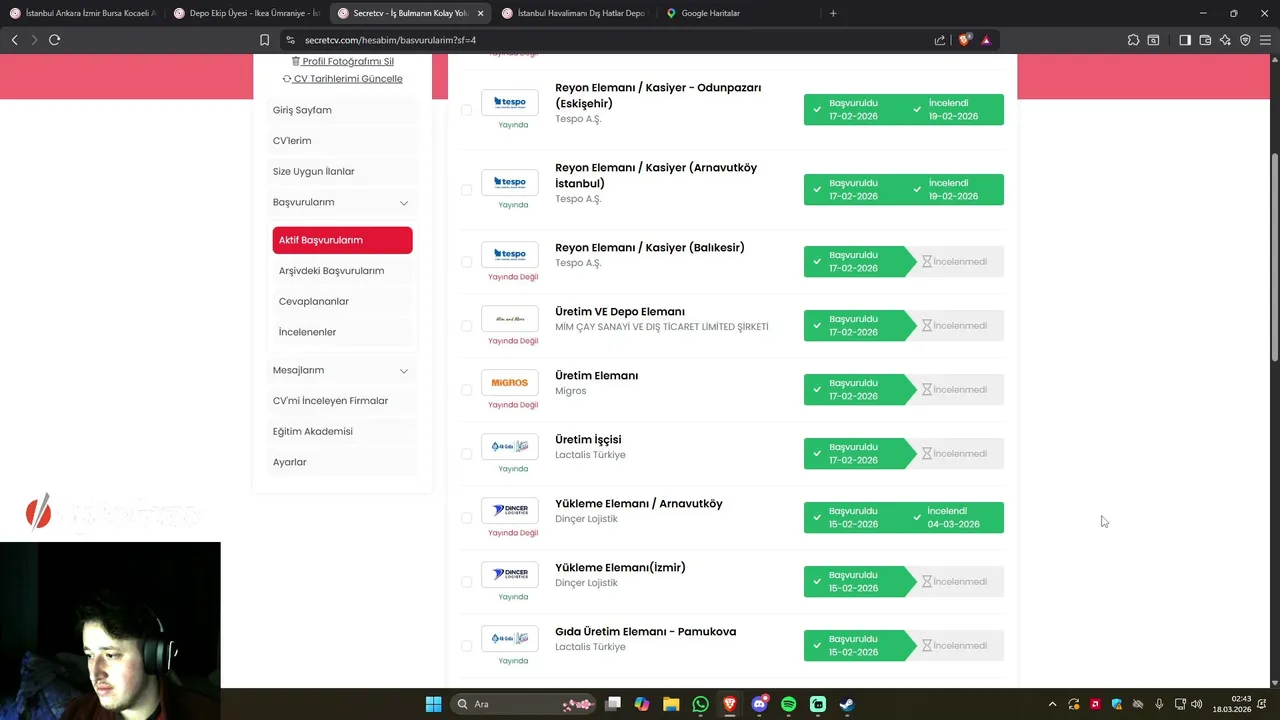Click the Migros company logo

click(x=510, y=382)
